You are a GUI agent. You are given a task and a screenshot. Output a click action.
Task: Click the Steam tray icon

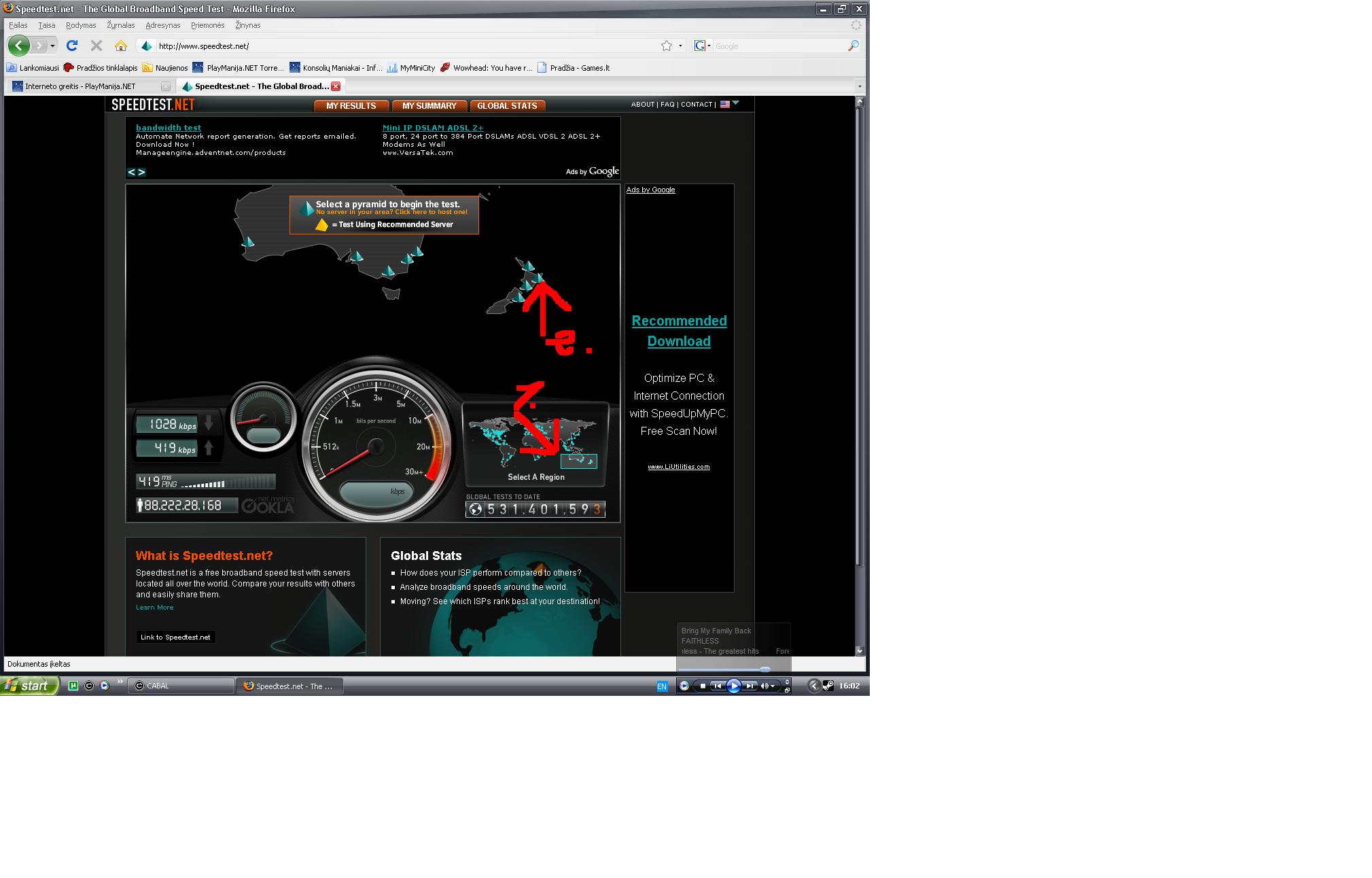pyautogui.click(x=828, y=686)
